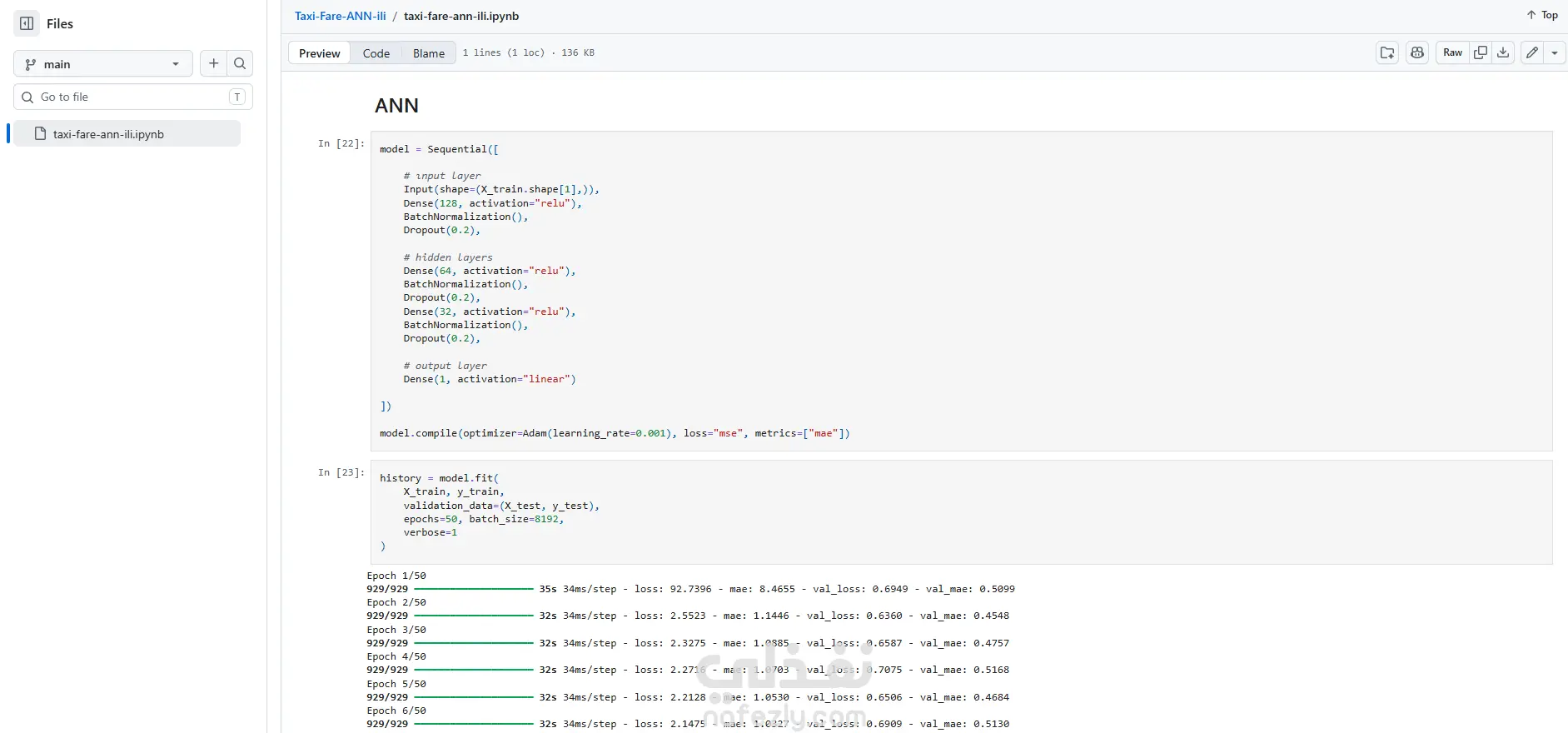Jump to Top of page
1568x733 pixels.
pos(1541,15)
